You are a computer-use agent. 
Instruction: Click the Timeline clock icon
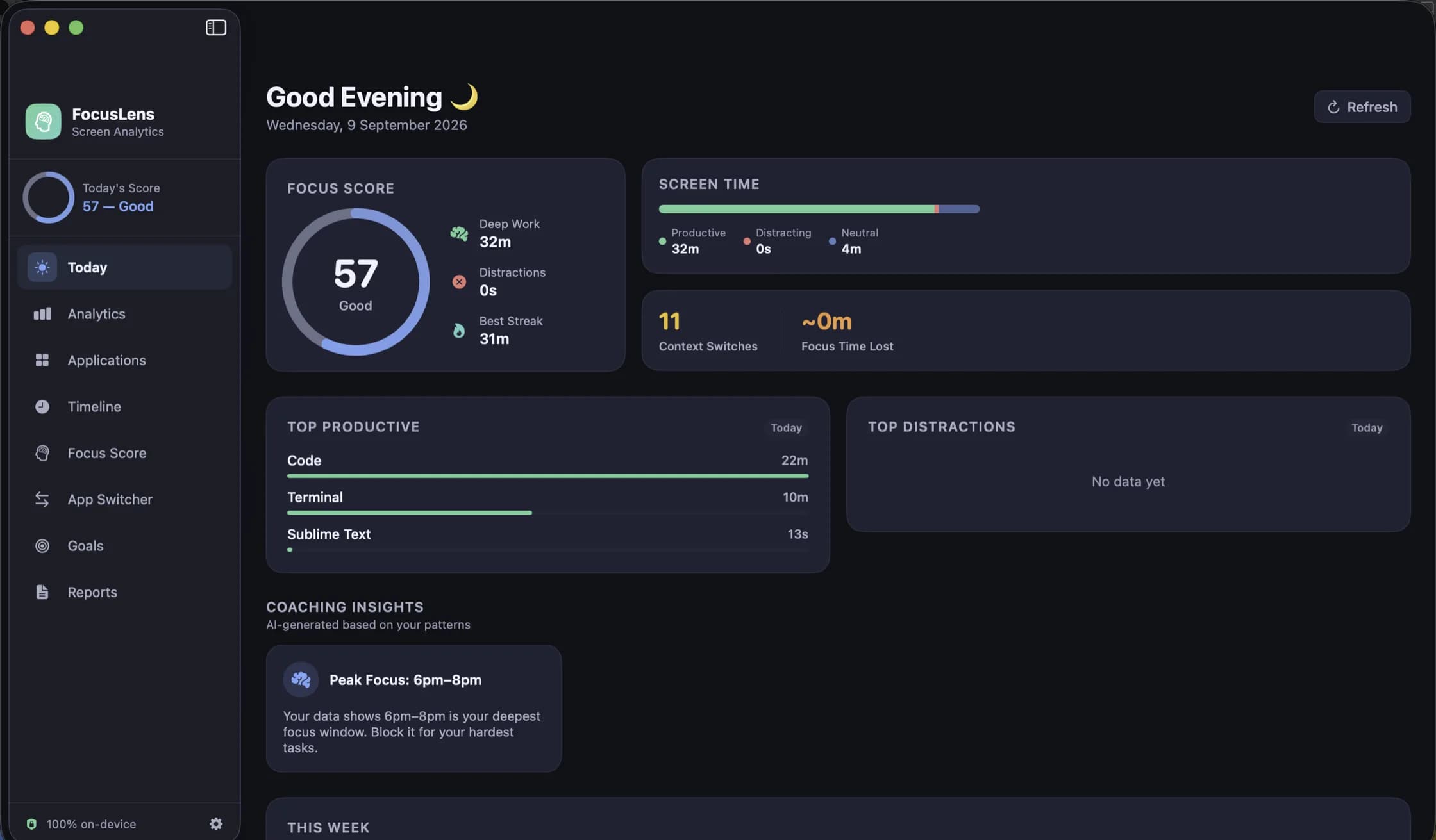[x=42, y=407]
